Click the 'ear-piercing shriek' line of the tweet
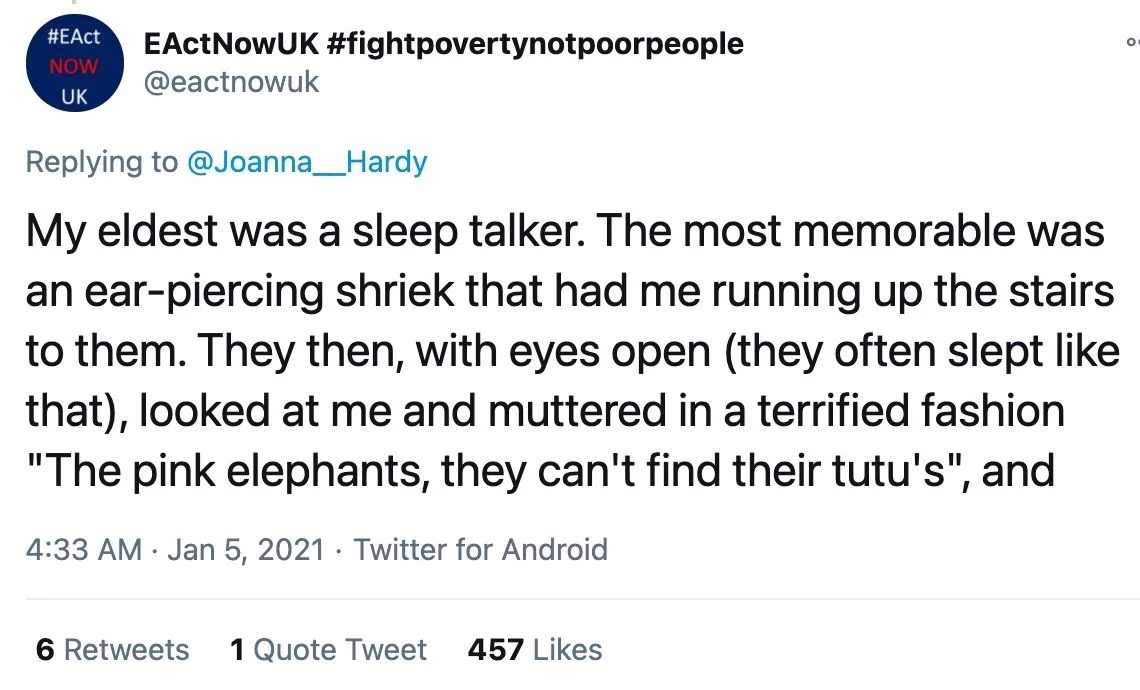This screenshot has height=690, width=1140. [x=570, y=292]
